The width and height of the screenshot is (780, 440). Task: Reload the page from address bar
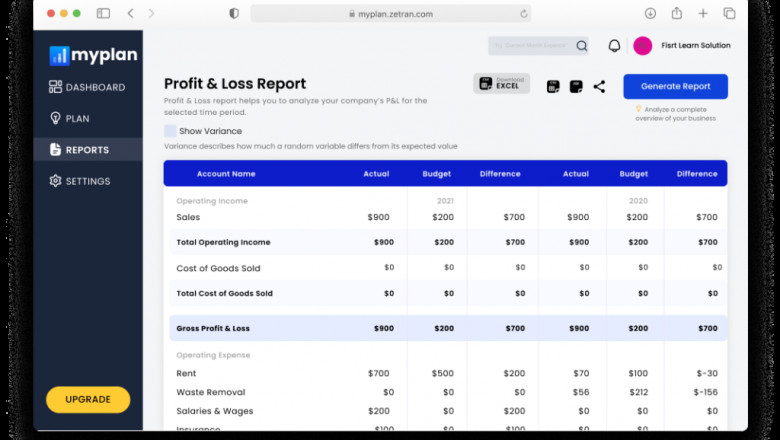coord(524,14)
